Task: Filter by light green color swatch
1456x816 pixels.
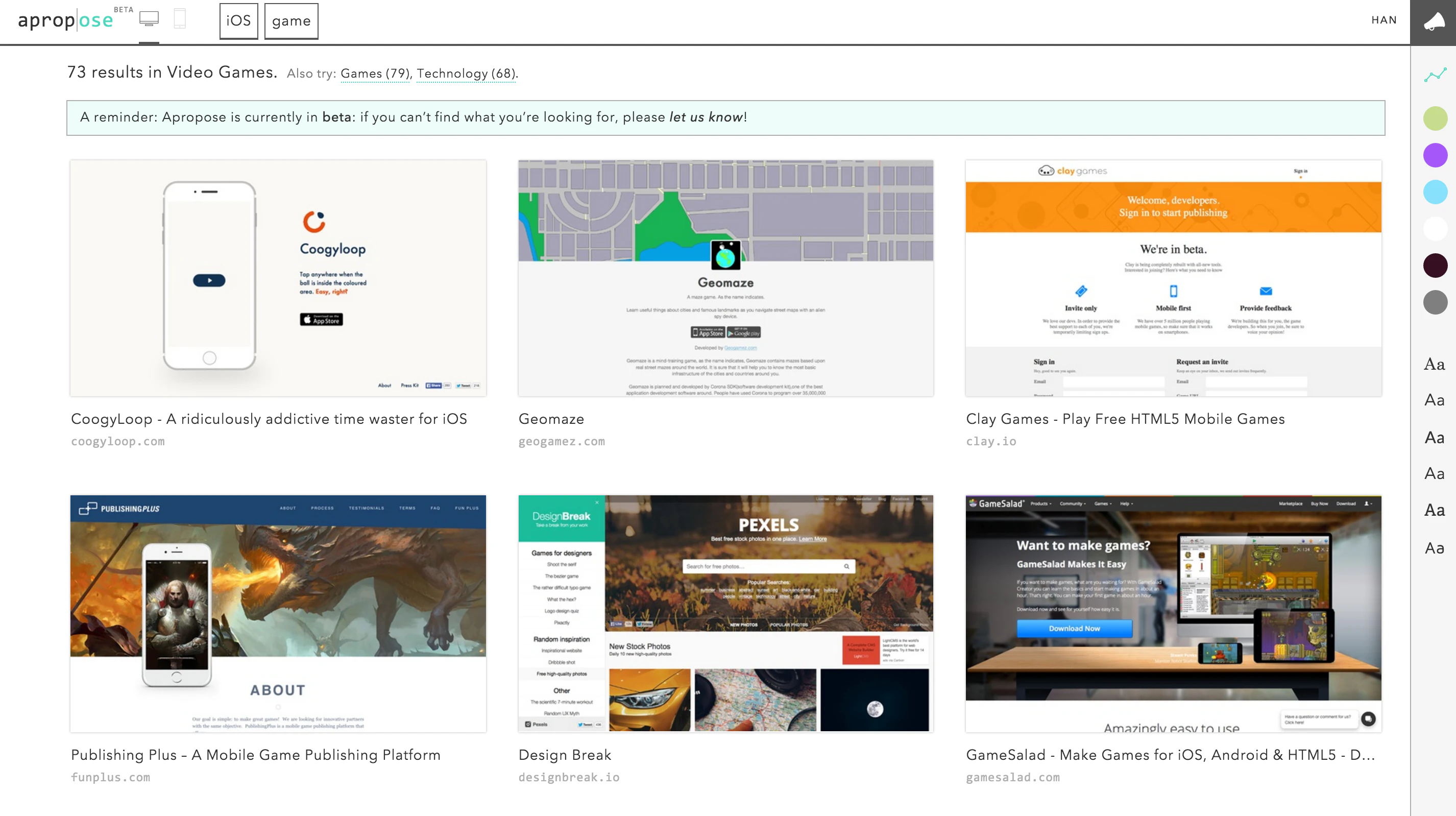Action: (x=1435, y=119)
